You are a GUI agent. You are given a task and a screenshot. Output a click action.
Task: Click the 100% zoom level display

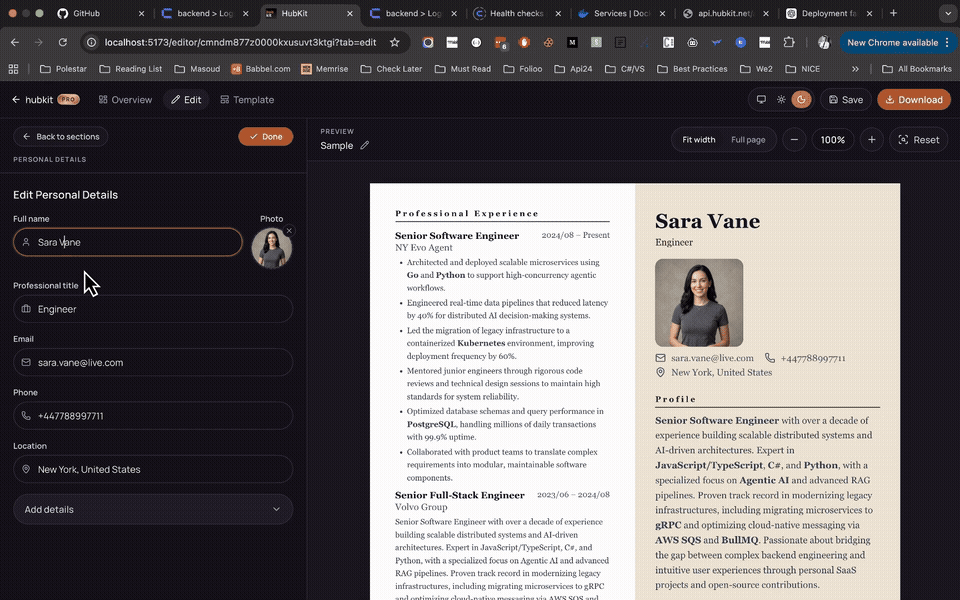click(x=833, y=140)
